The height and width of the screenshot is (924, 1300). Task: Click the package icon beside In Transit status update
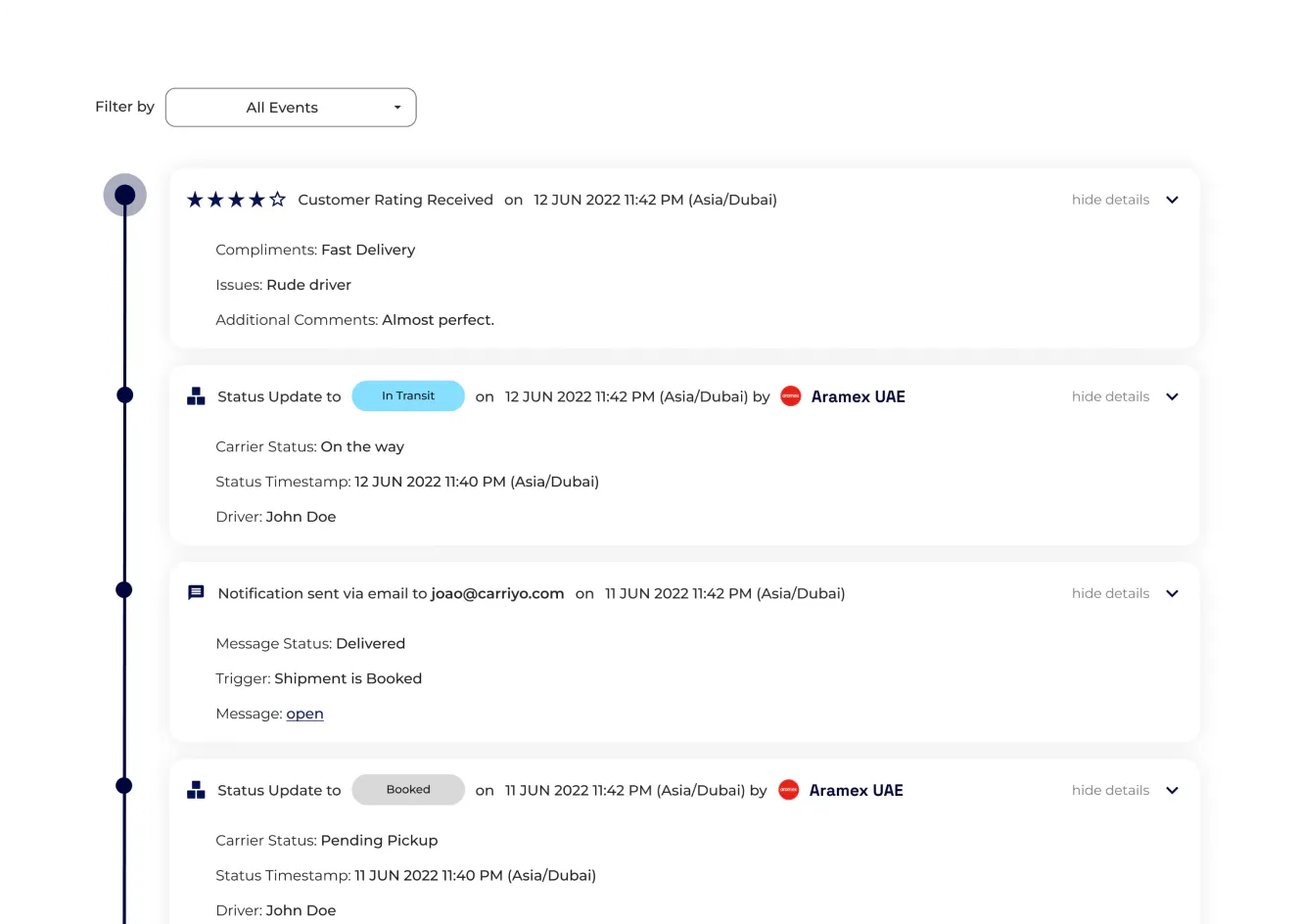(x=196, y=396)
